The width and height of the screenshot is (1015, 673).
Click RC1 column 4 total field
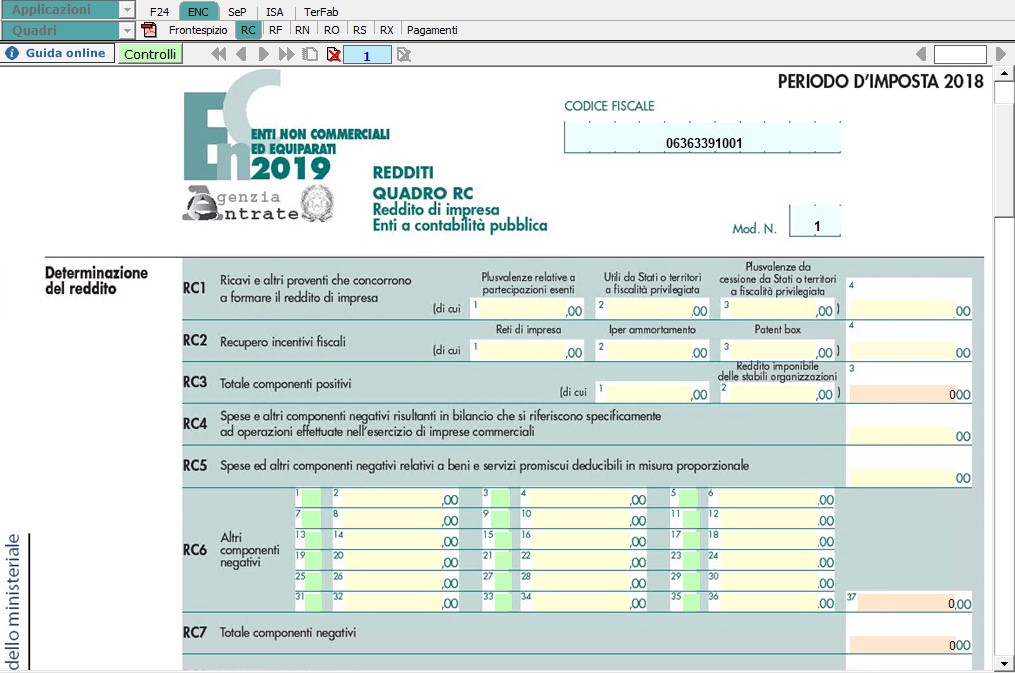(x=909, y=309)
